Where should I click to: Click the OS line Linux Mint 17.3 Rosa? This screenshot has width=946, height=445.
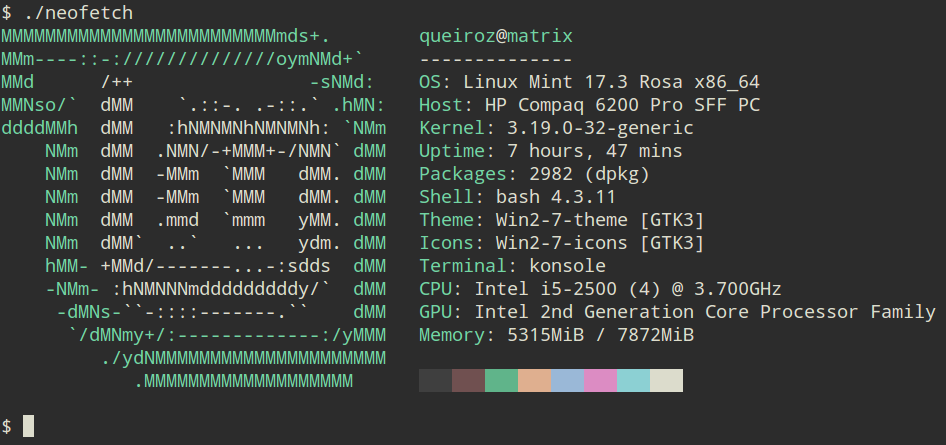pos(589,82)
